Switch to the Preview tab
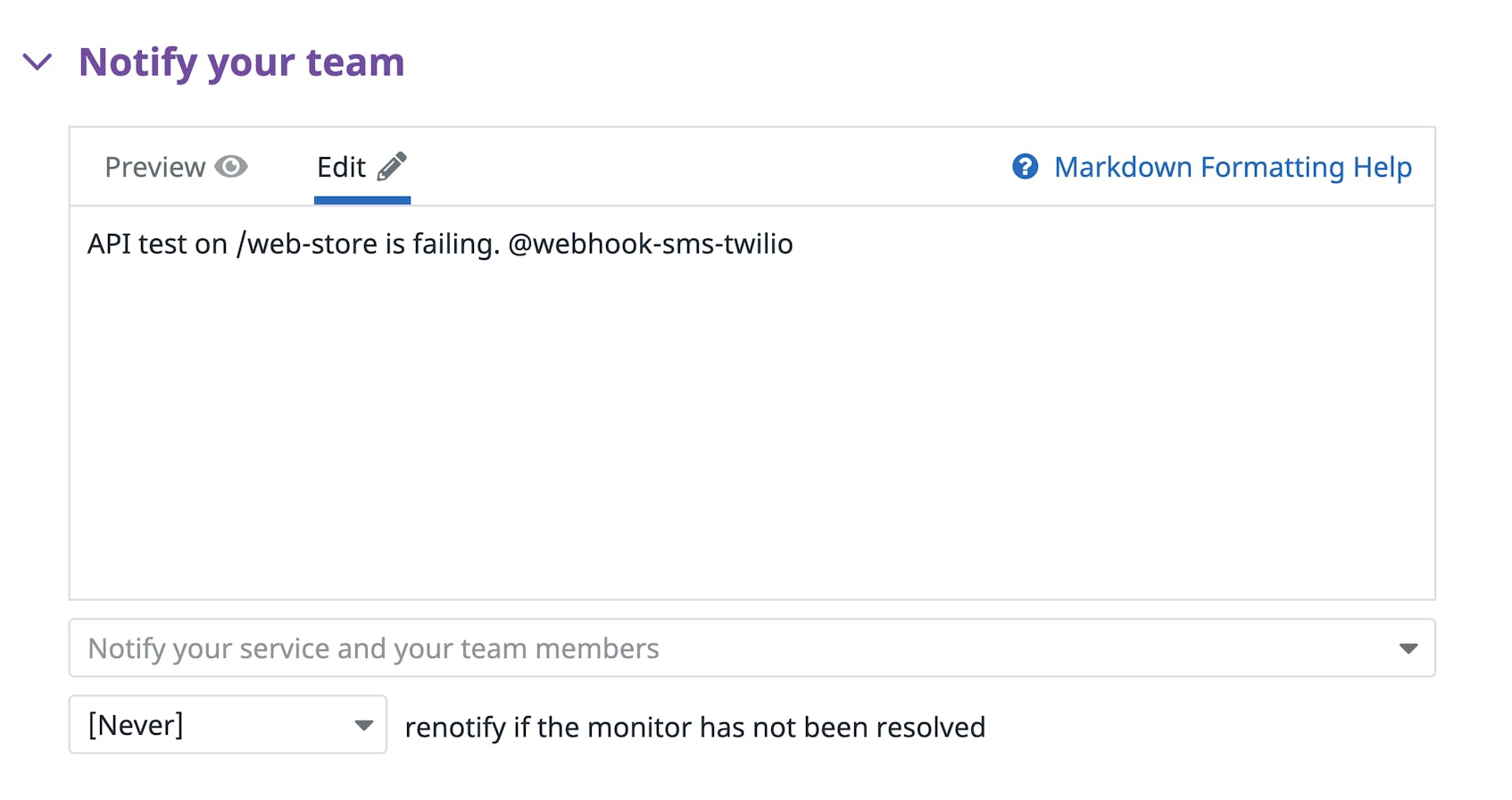Image resolution: width=1512 pixels, height=800 pixels. (156, 166)
